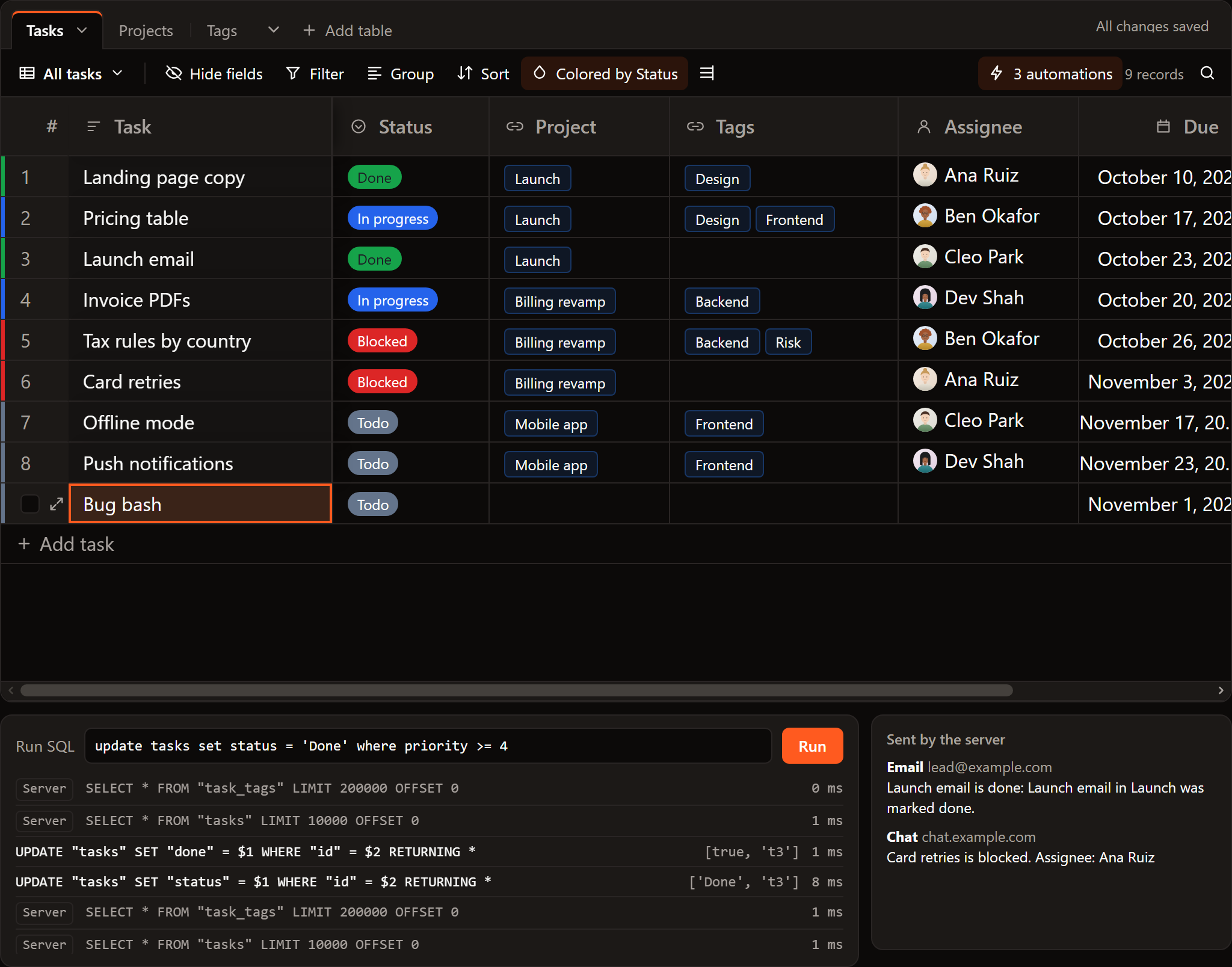Screen dimensions: 1232x967
Task: Open the All tasks view dropdown
Action: (x=71, y=73)
